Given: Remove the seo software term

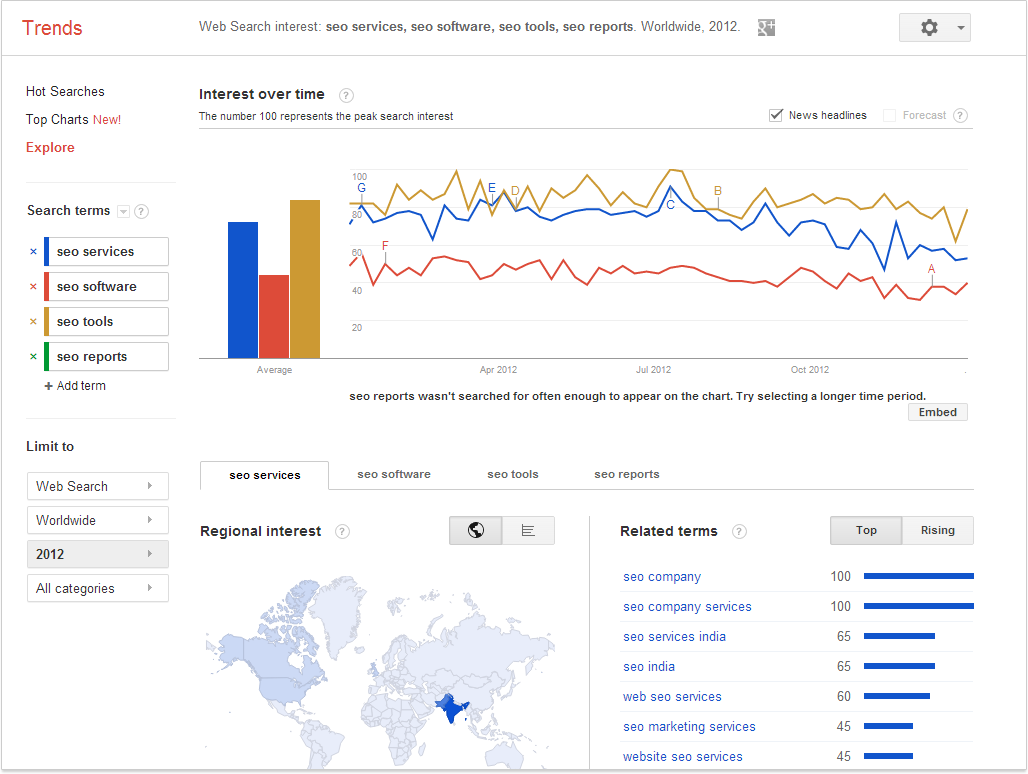Looking at the screenshot, I should click(x=33, y=286).
